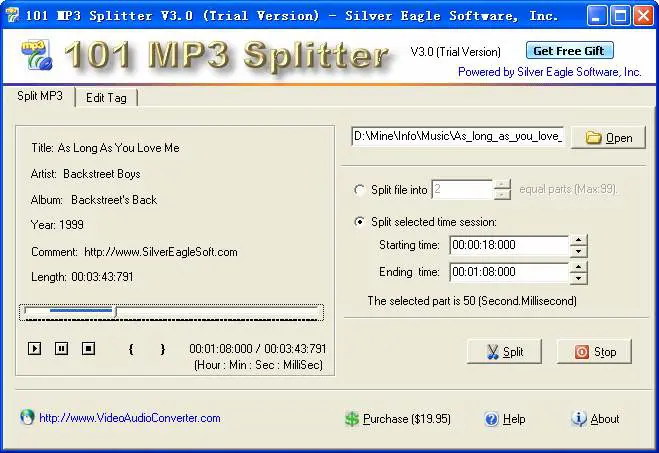The image size is (659, 453).
Task: Maximize the 101 MP3 Splitter window
Action: [x=619, y=16]
